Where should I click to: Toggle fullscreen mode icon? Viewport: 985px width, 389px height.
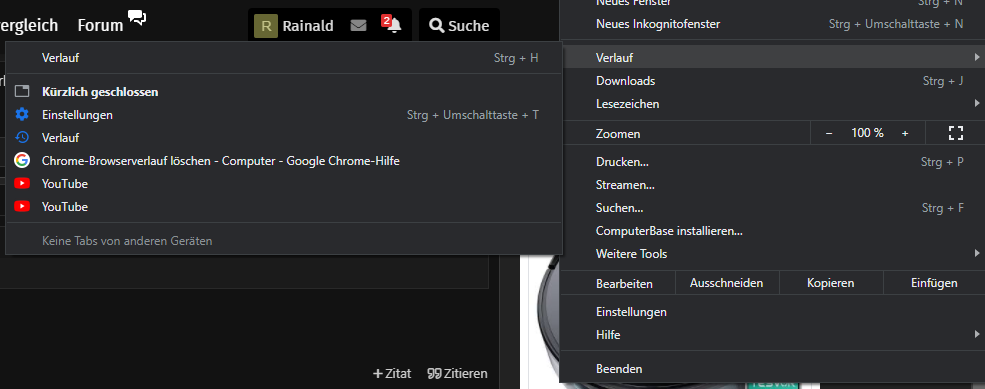tap(955, 133)
